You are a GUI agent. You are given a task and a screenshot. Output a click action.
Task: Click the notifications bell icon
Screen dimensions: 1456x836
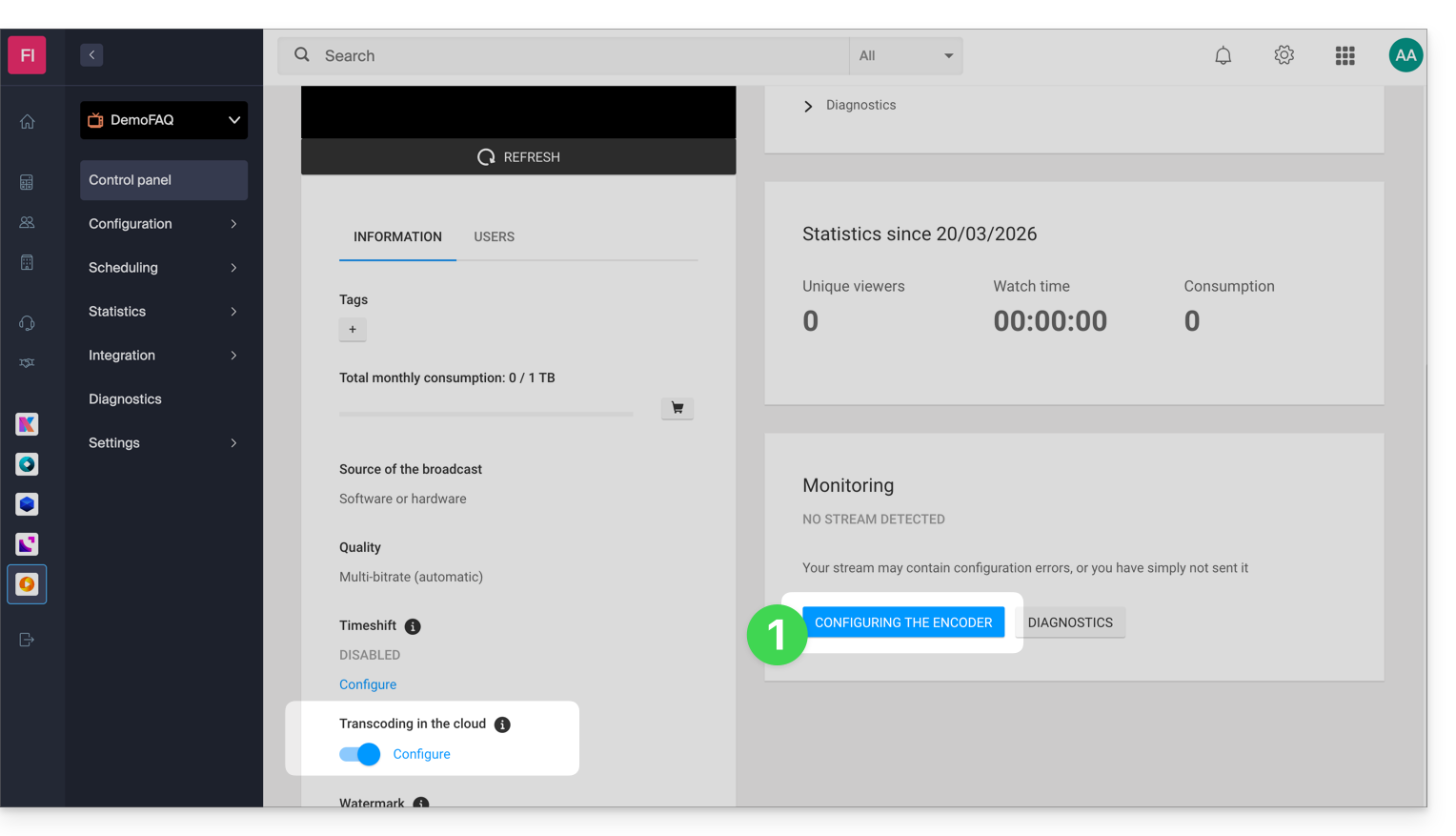click(1223, 55)
